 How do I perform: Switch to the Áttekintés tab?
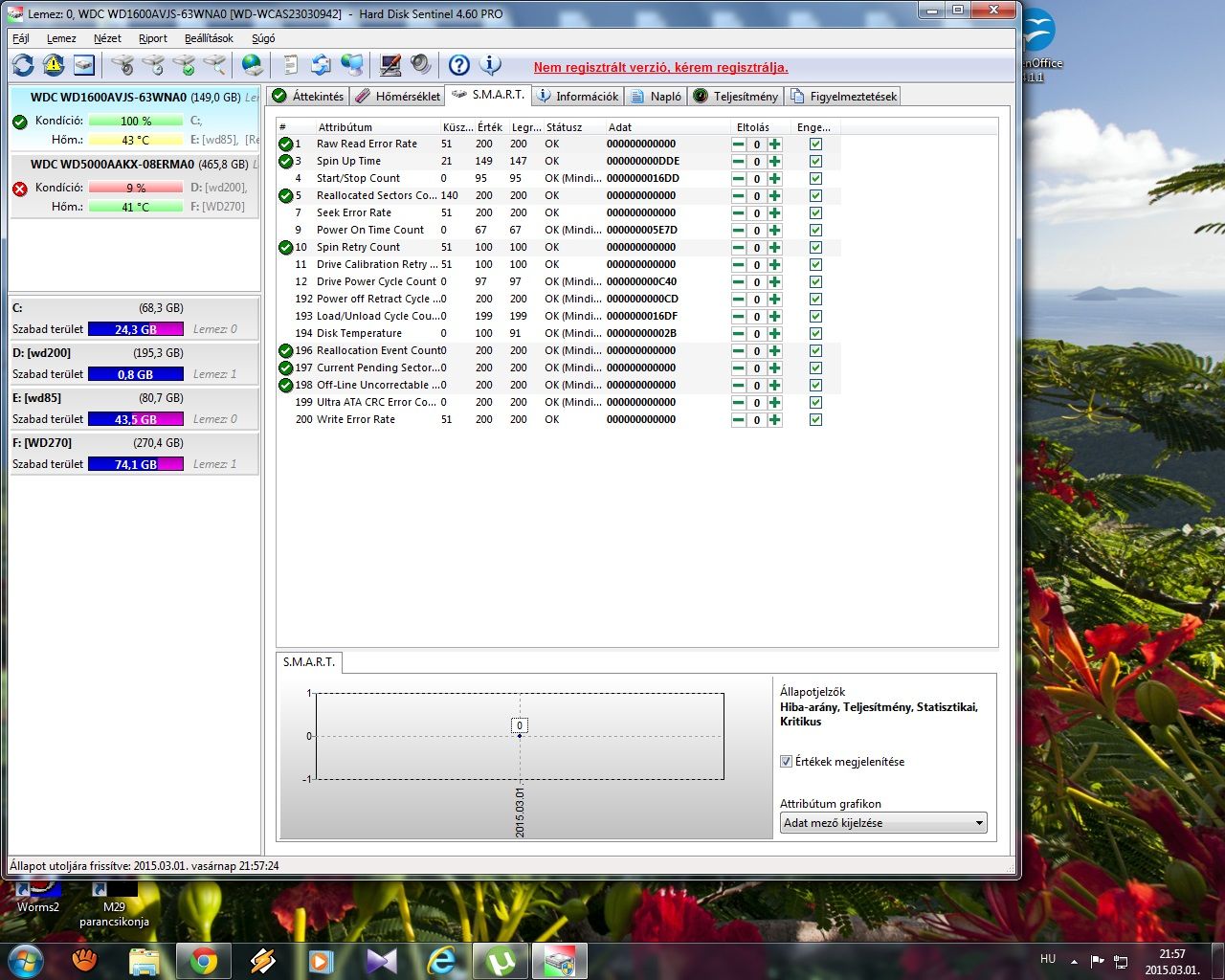tap(308, 96)
